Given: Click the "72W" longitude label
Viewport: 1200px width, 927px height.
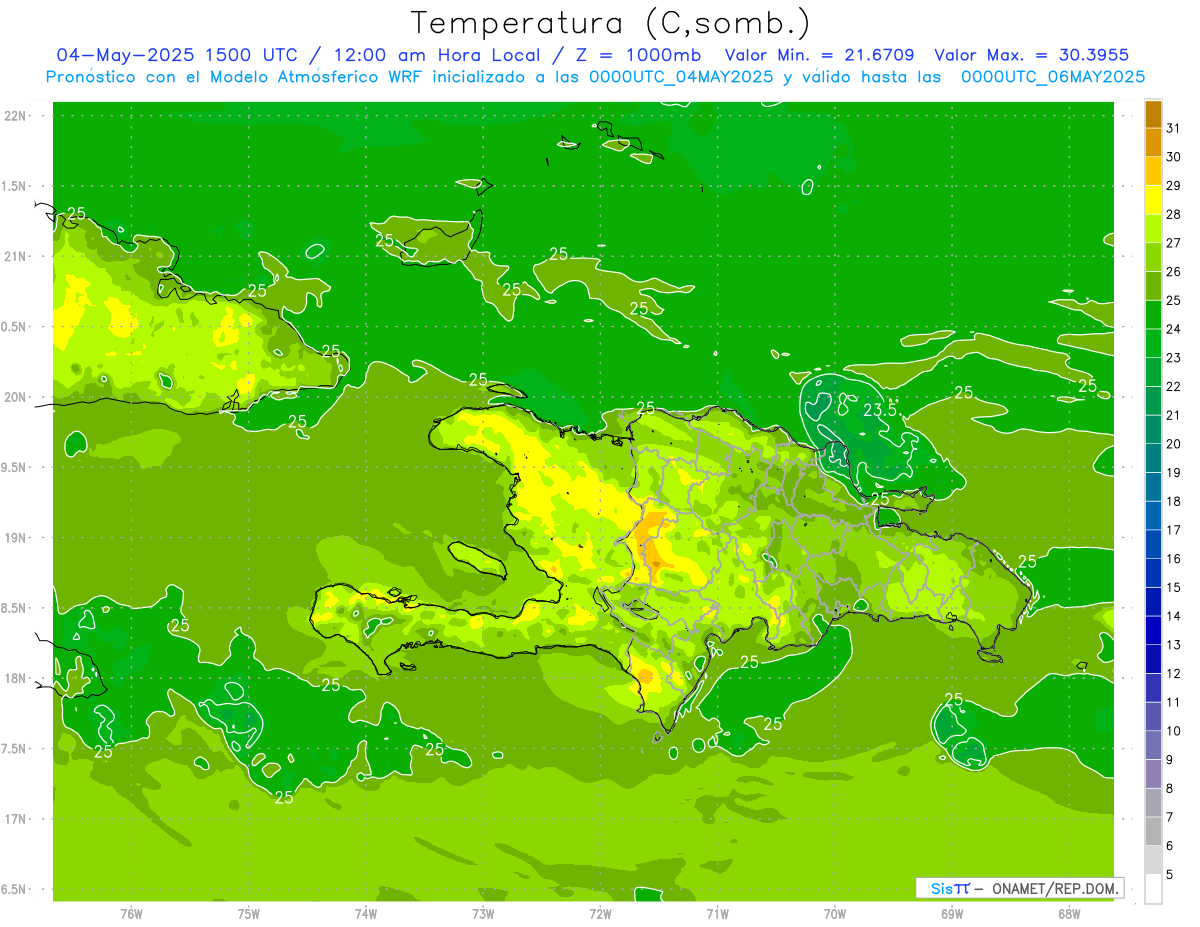Looking at the screenshot, I should [x=600, y=914].
